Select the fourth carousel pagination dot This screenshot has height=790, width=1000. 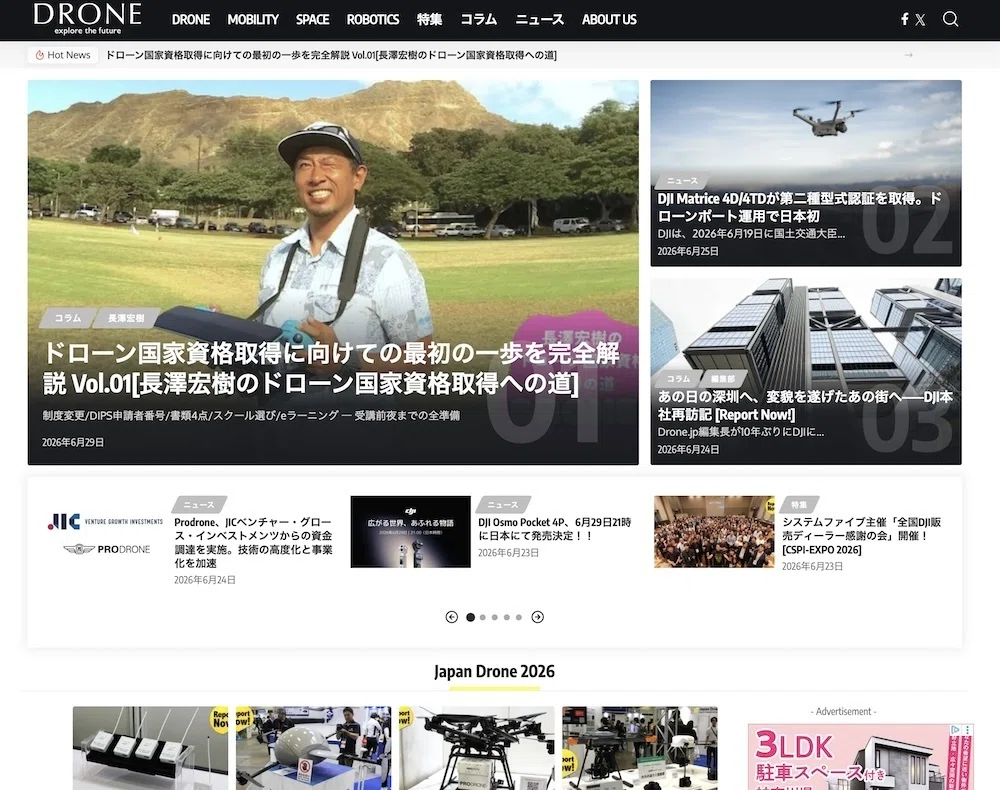507,617
